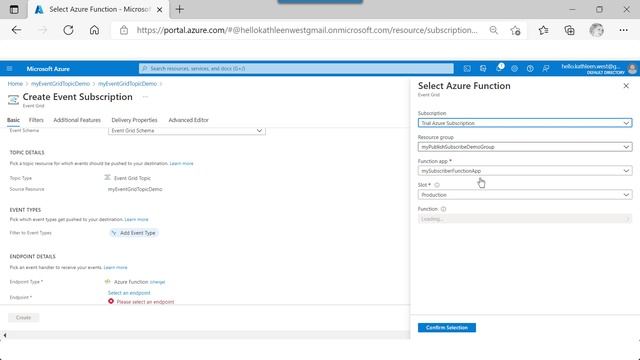The width and height of the screenshot is (640, 360).
Task: Open first myEventGridTopicDemo breadcrumb
Action: [60, 84]
